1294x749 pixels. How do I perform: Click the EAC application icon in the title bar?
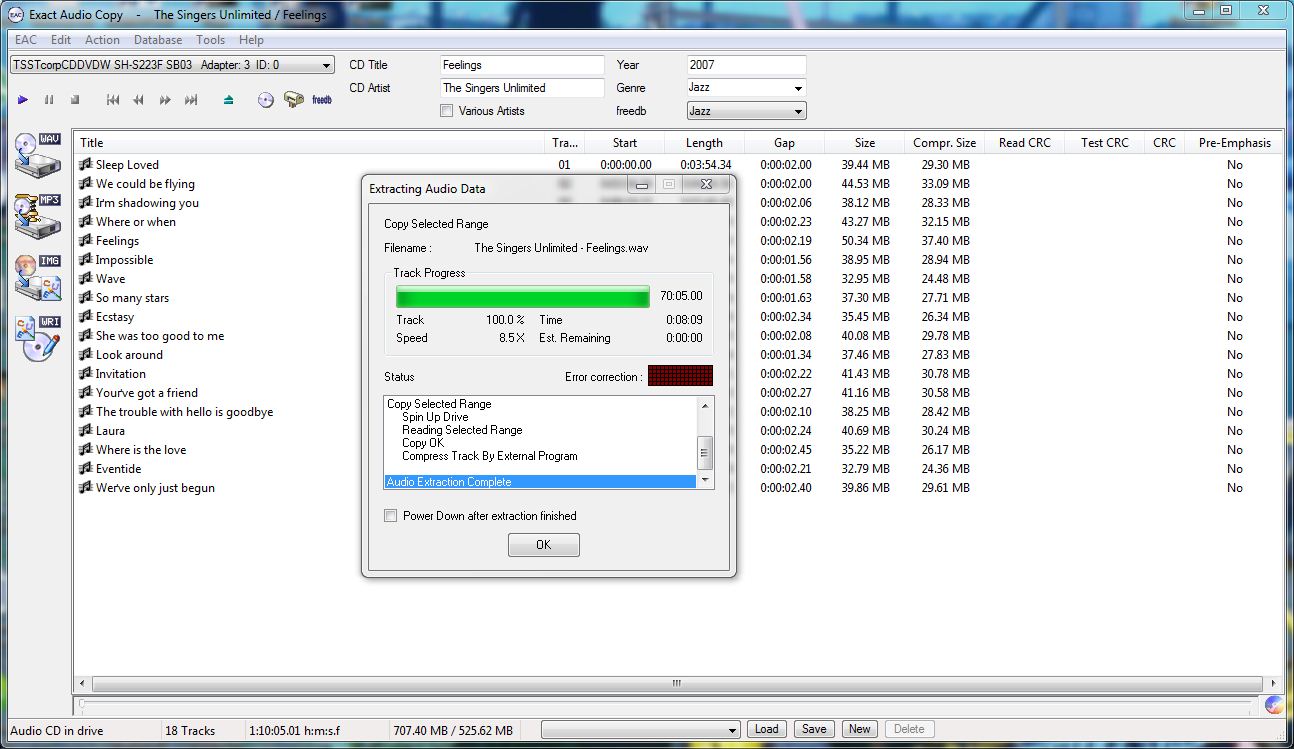click(x=16, y=15)
